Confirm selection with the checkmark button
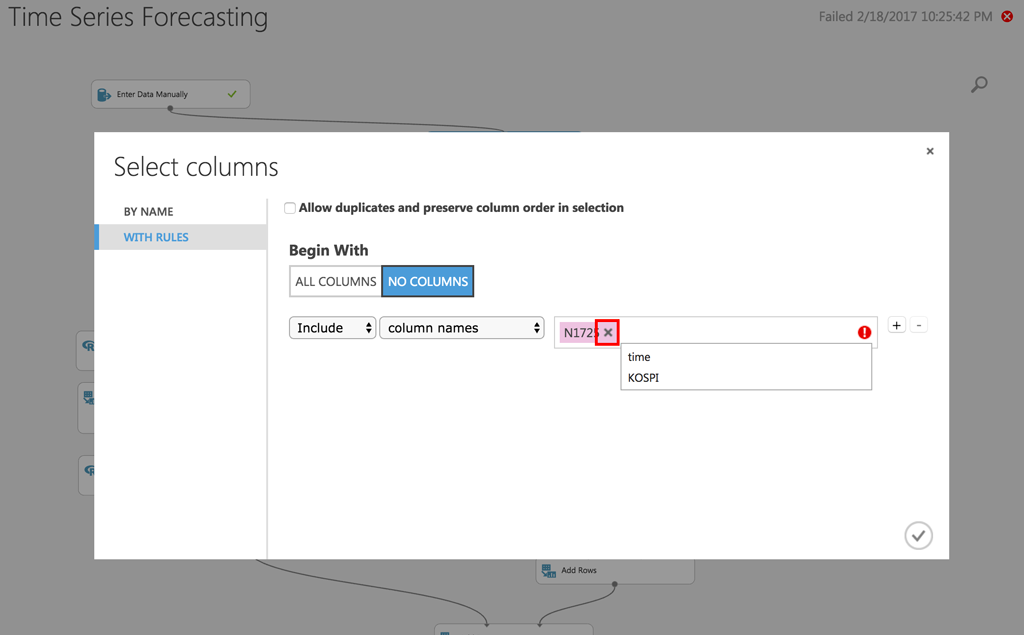Viewport: 1024px width, 635px height. [x=918, y=535]
